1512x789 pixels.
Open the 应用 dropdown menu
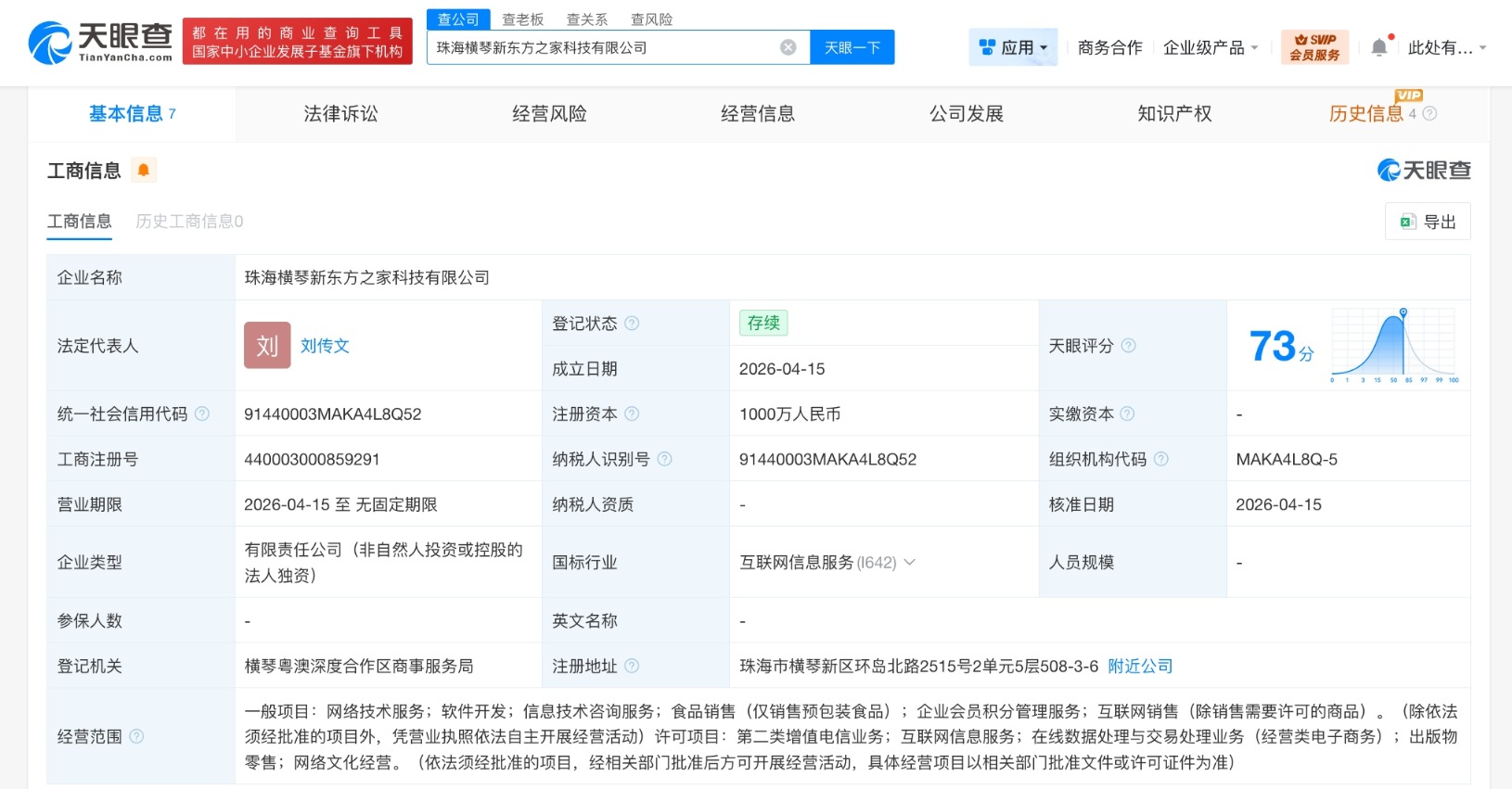pos(1014,47)
